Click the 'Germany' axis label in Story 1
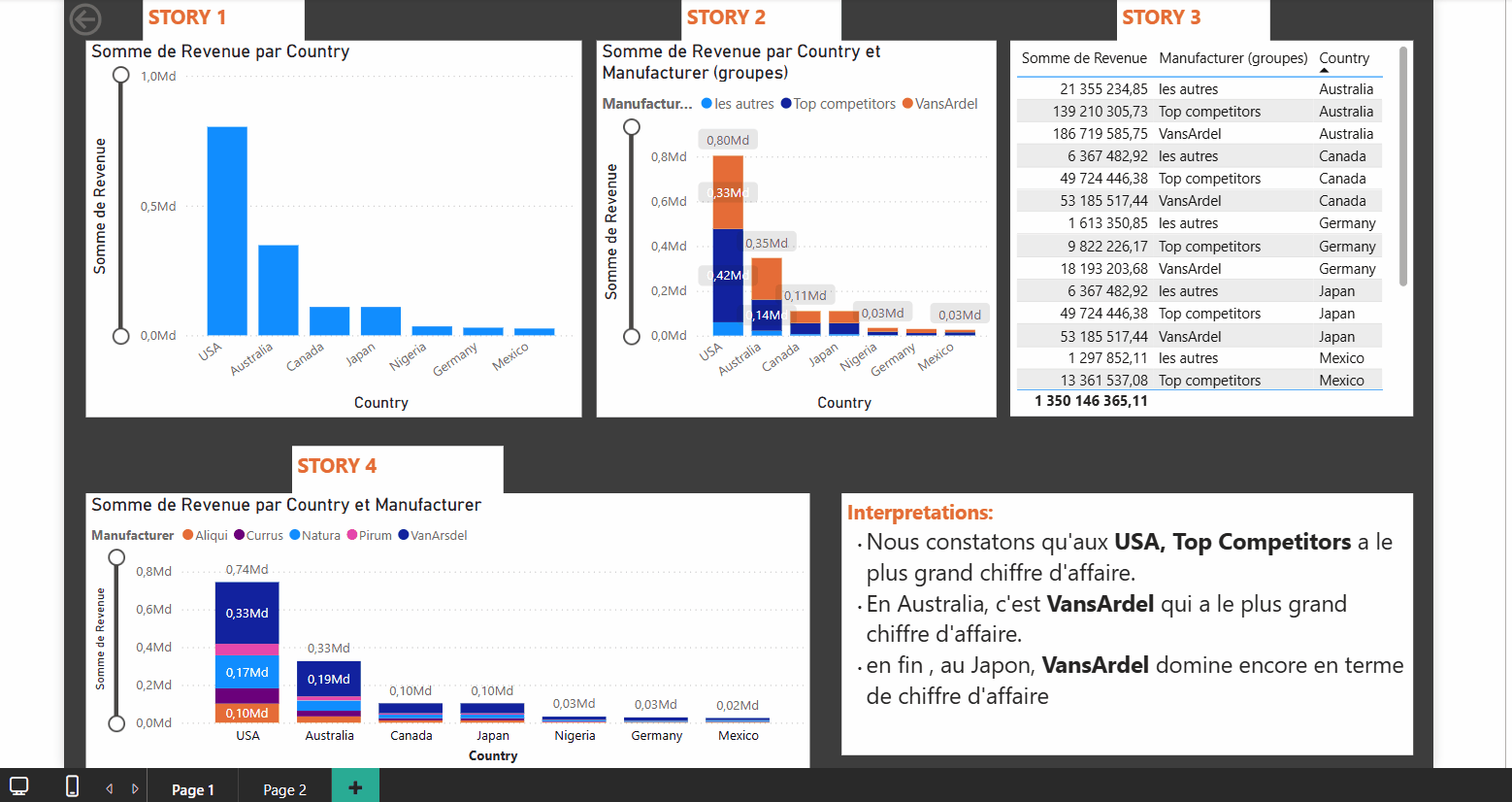The height and width of the screenshot is (802, 1512). click(454, 359)
